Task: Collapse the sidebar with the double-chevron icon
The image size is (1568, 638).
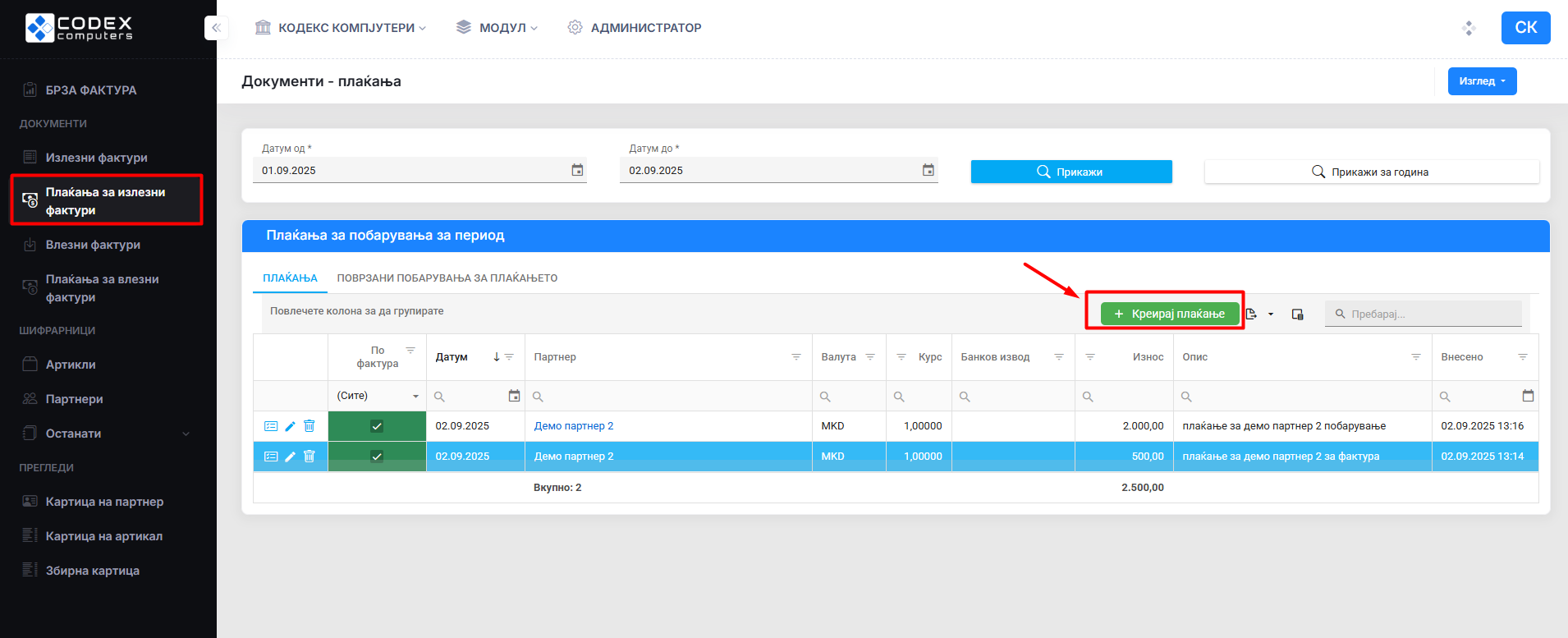Action: pyautogui.click(x=216, y=28)
